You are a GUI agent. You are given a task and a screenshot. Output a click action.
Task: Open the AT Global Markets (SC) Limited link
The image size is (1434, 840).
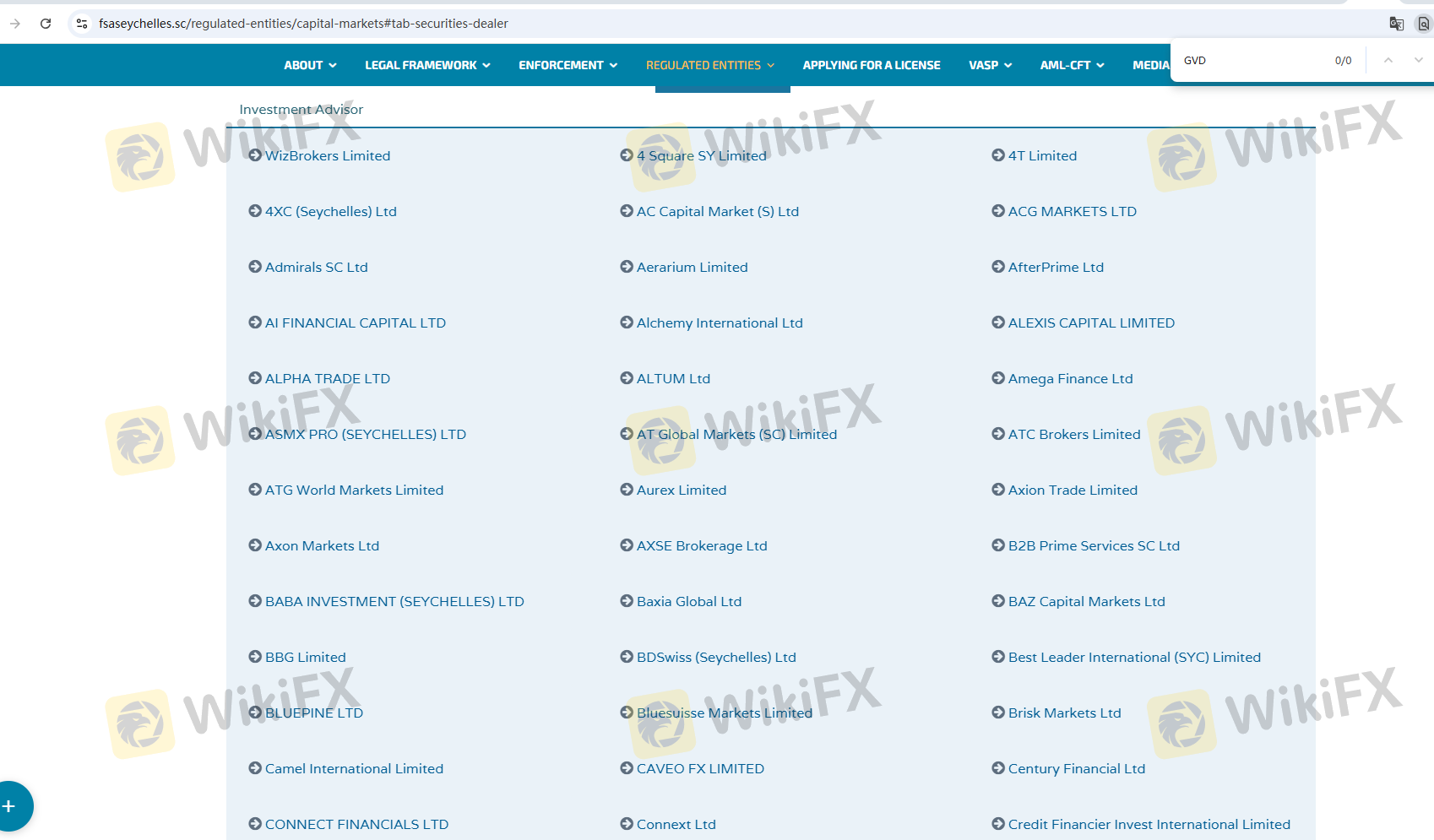tap(736, 434)
